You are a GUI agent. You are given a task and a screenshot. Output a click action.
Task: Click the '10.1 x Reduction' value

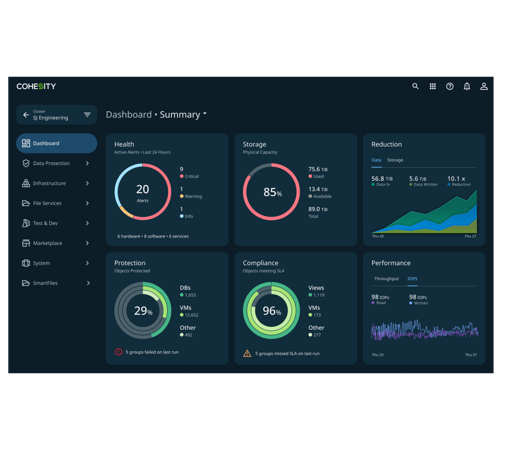459,181
